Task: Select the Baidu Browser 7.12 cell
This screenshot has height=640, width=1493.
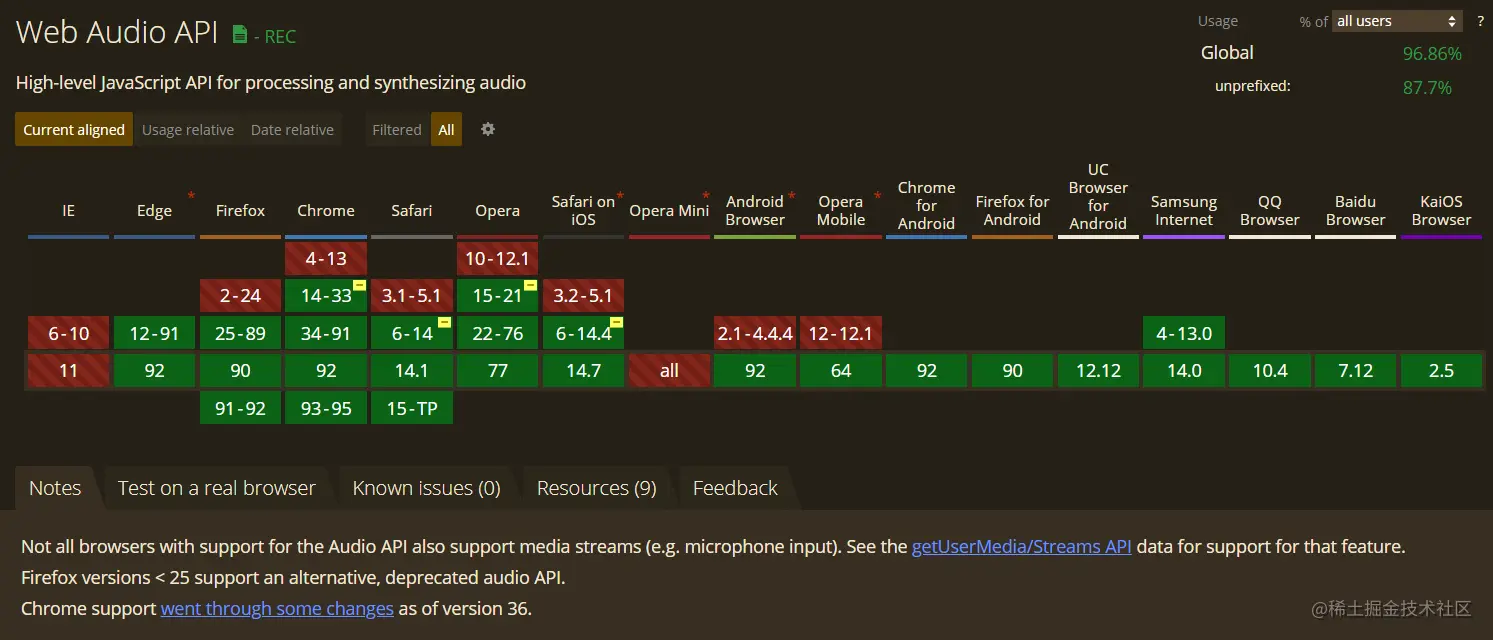Action: [1356, 371]
